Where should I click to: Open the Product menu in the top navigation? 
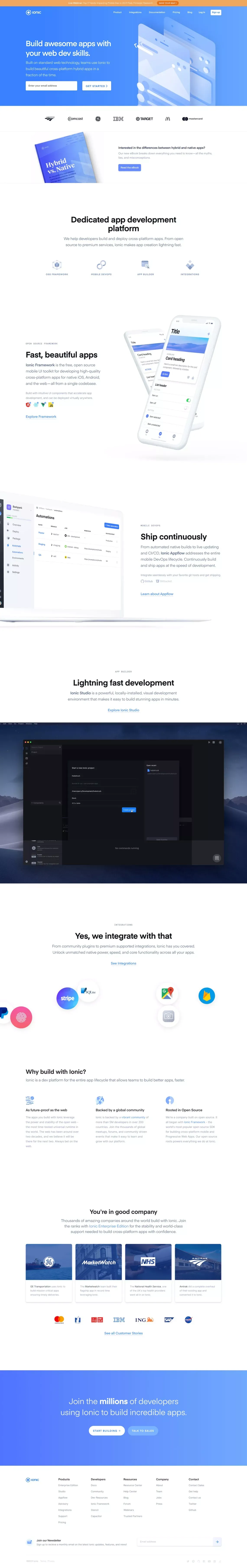coord(117,12)
